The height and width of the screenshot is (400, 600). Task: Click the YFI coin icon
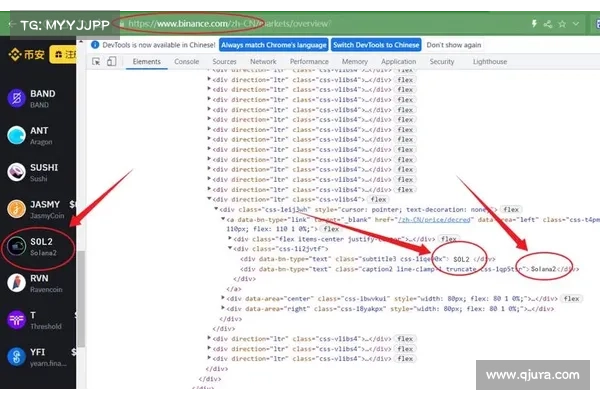[16, 357]
